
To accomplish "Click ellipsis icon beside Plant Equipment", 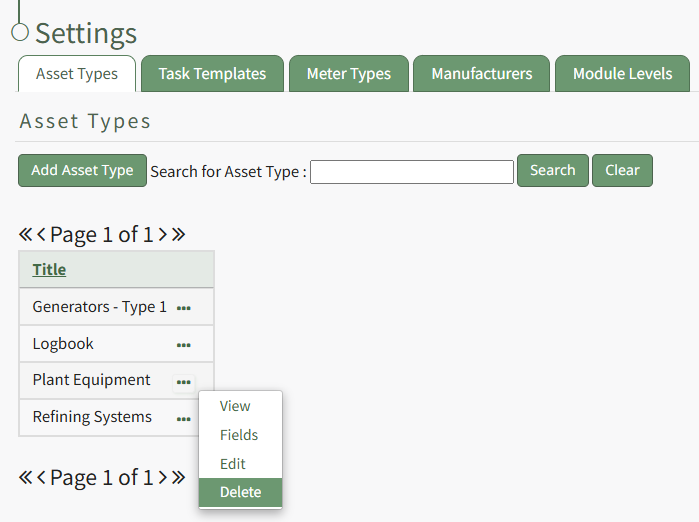I will point(183,381).
